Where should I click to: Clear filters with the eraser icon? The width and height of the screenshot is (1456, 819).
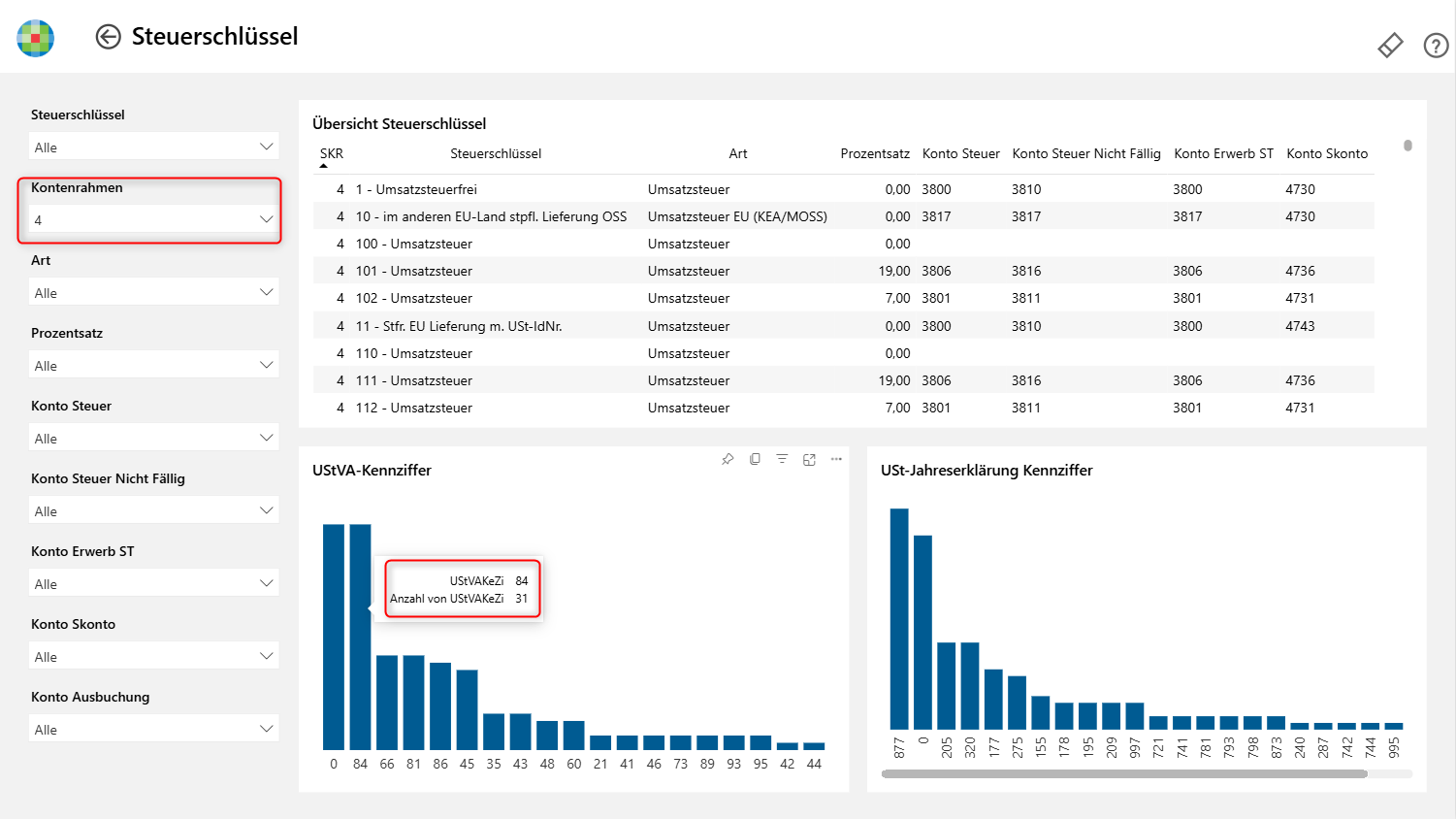[x=1390, y=46]
